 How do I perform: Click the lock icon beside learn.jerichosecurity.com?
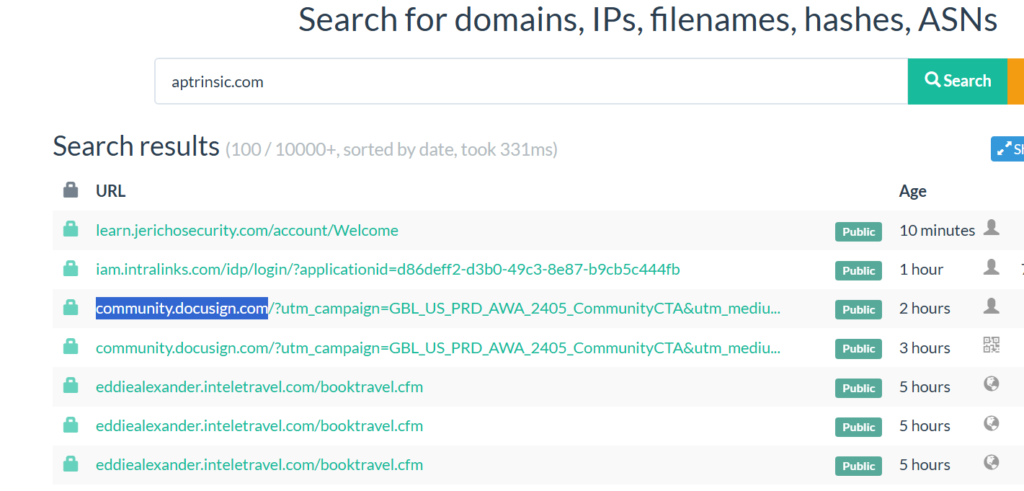coord(70,230)
